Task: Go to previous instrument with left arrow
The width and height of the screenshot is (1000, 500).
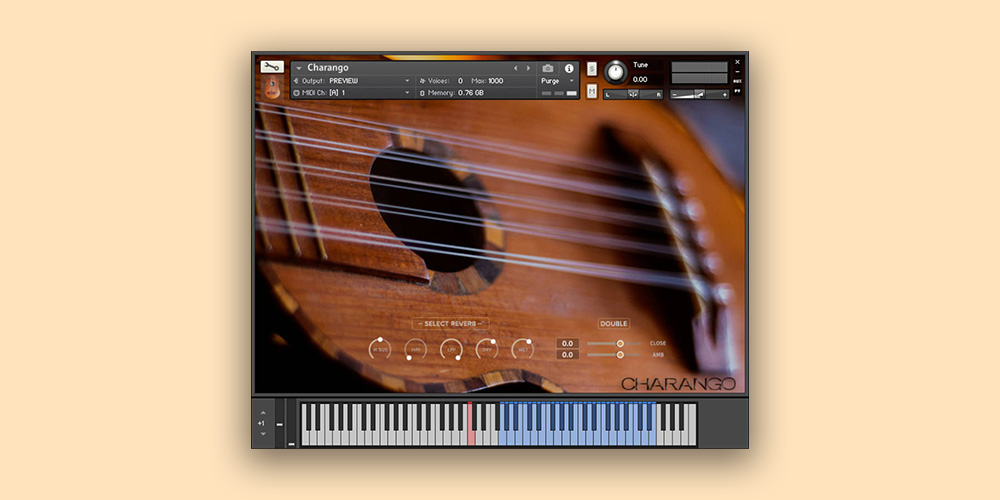Action: pos(516,68)
